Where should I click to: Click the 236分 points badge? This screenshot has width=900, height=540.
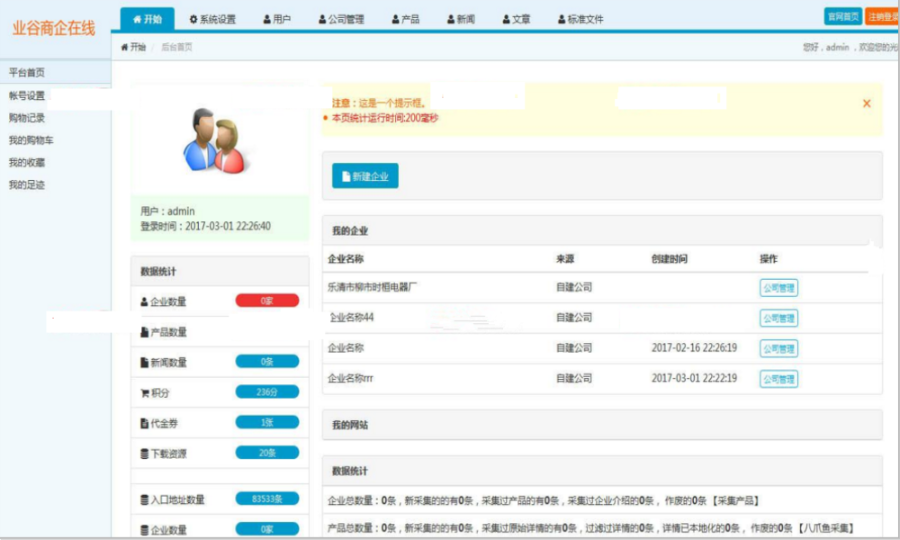pyautogui.click(x=267, y=392)
